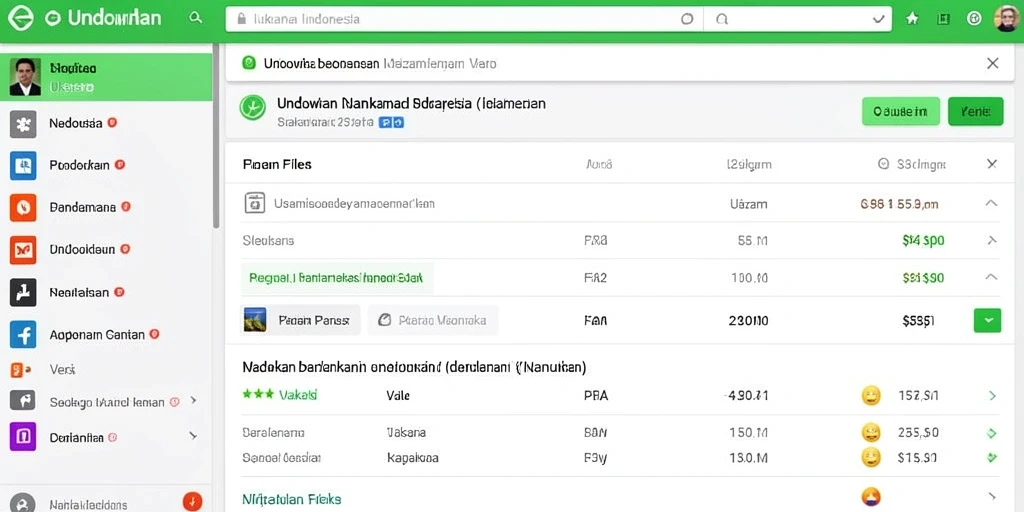This screenshot has height=512, width=1024.
Task: Expand the Vakasi row green arrow
Action: pyautogui.click(x=993, y=395)
